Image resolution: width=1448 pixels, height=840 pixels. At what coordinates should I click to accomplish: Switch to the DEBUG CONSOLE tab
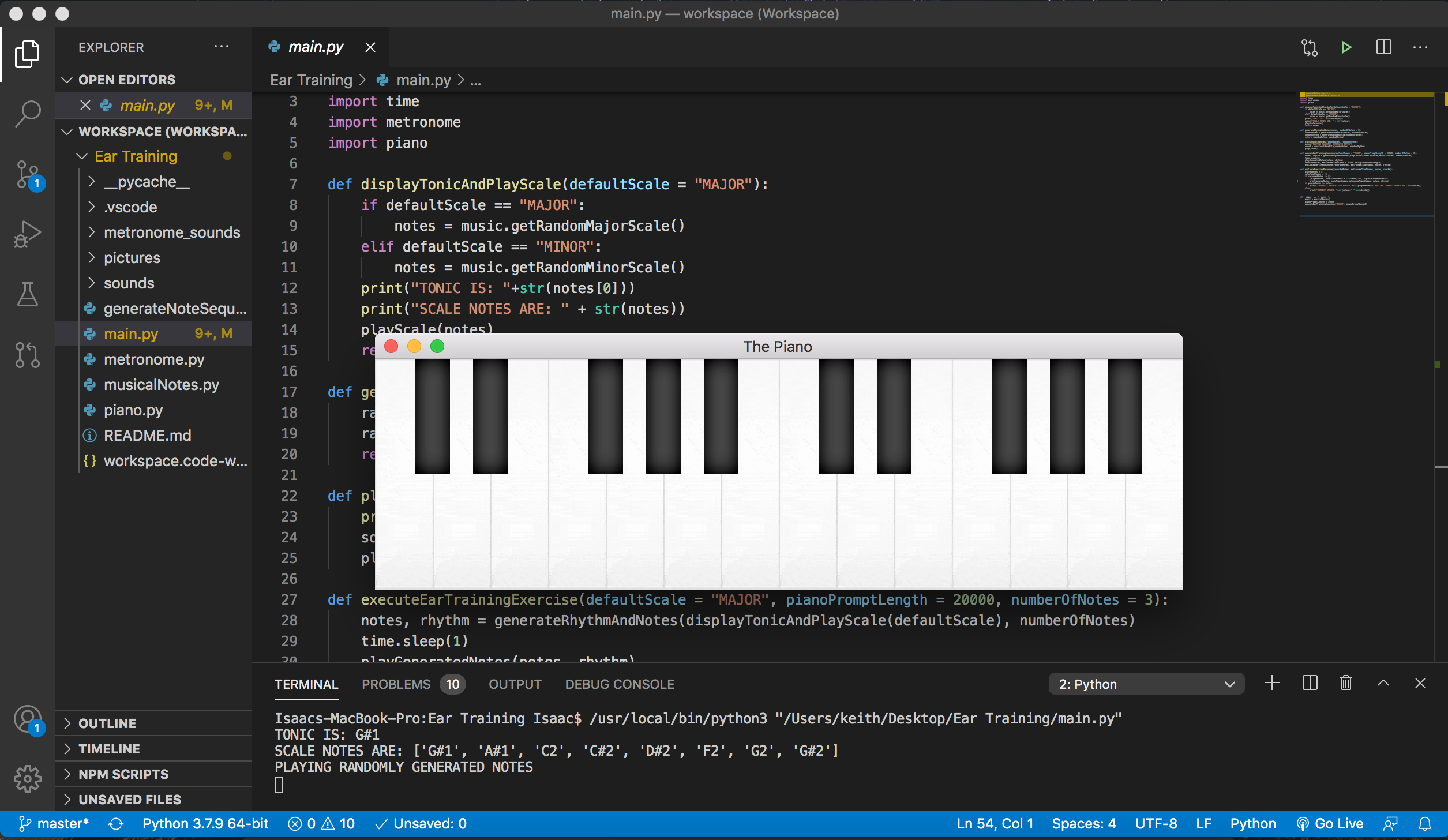(620, 684)
